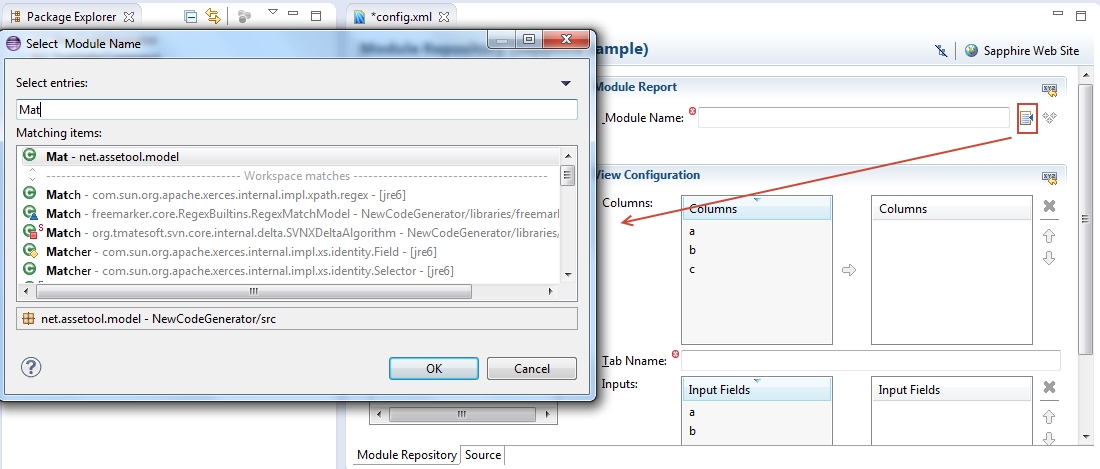The height and width of the screenshot is (469, 1100).
Task: Click the left Columns list header to sort
Action: tap(757, 209)
